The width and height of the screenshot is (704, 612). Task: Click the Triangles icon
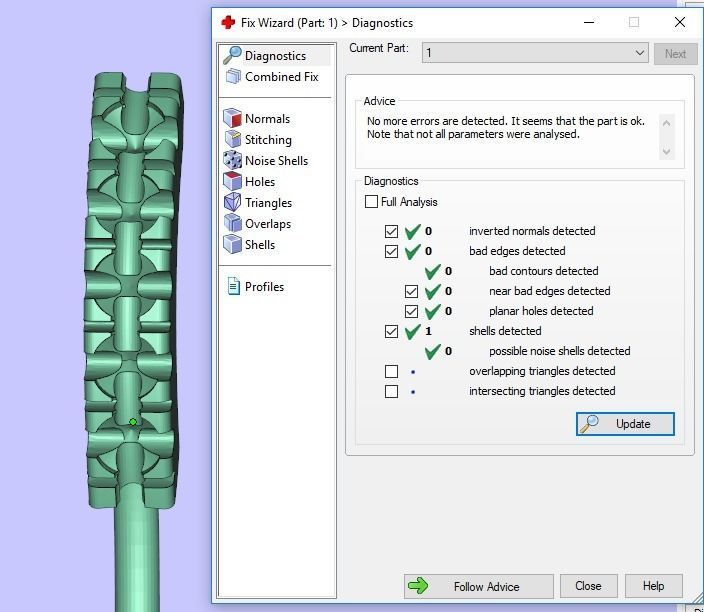pyautogui.click(x=233, y=203)
